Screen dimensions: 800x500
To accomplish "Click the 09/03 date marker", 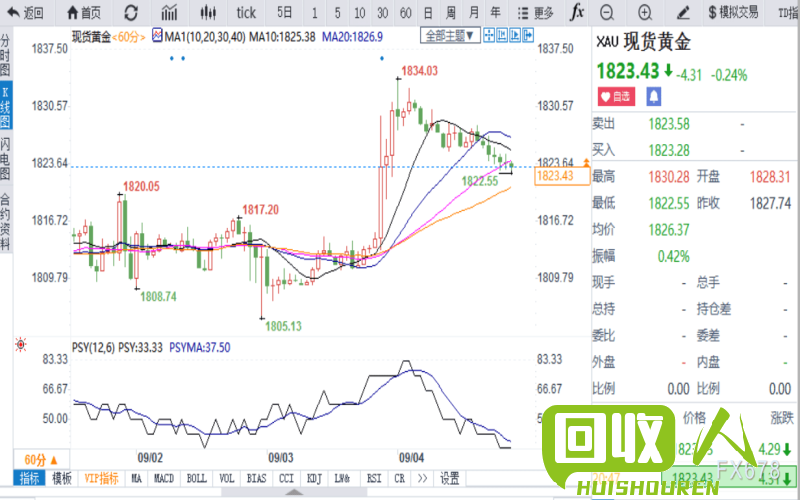I will (x=281, y=458).
